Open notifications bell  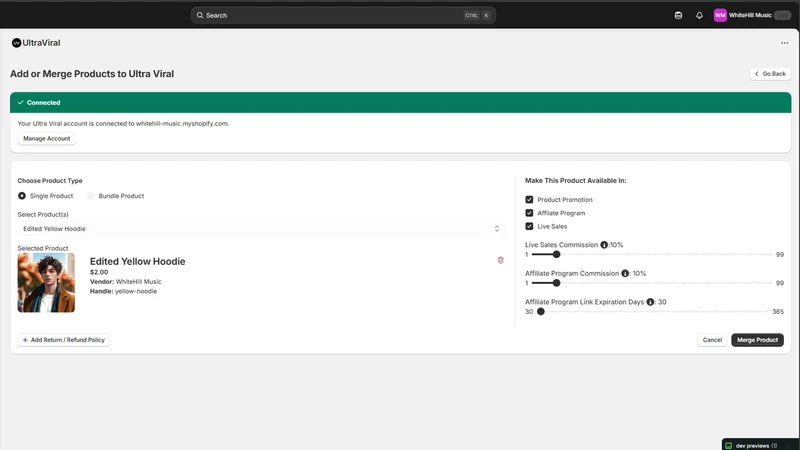tap(699, 15)
